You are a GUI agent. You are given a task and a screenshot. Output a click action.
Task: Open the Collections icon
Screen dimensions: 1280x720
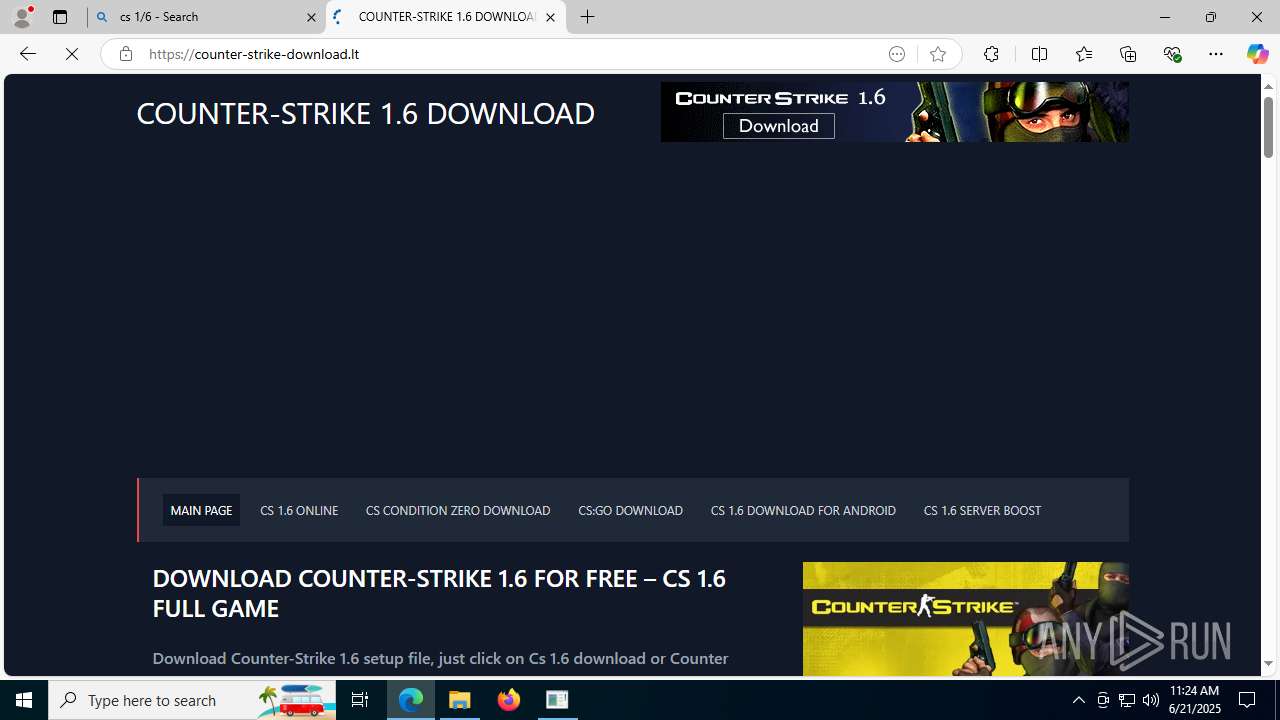[x=1128, y=54]
